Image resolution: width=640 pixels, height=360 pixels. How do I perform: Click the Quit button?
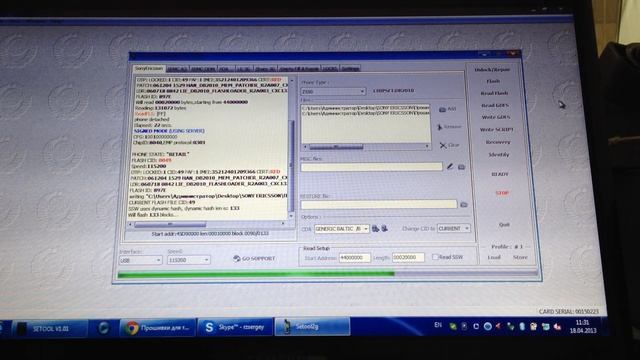coord(504,224)
